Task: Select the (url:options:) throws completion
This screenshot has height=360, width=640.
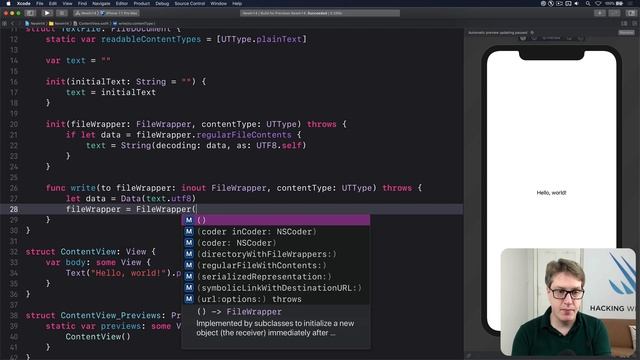Action: pos(276,299)
